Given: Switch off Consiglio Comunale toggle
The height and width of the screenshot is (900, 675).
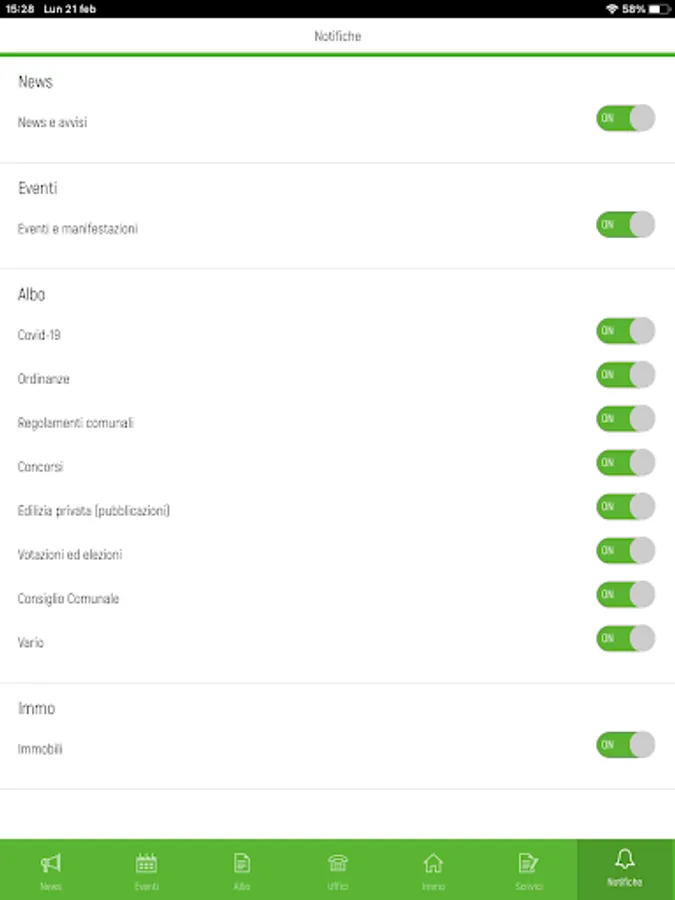Looking at the screenshot, I should [x=625, y=595].
